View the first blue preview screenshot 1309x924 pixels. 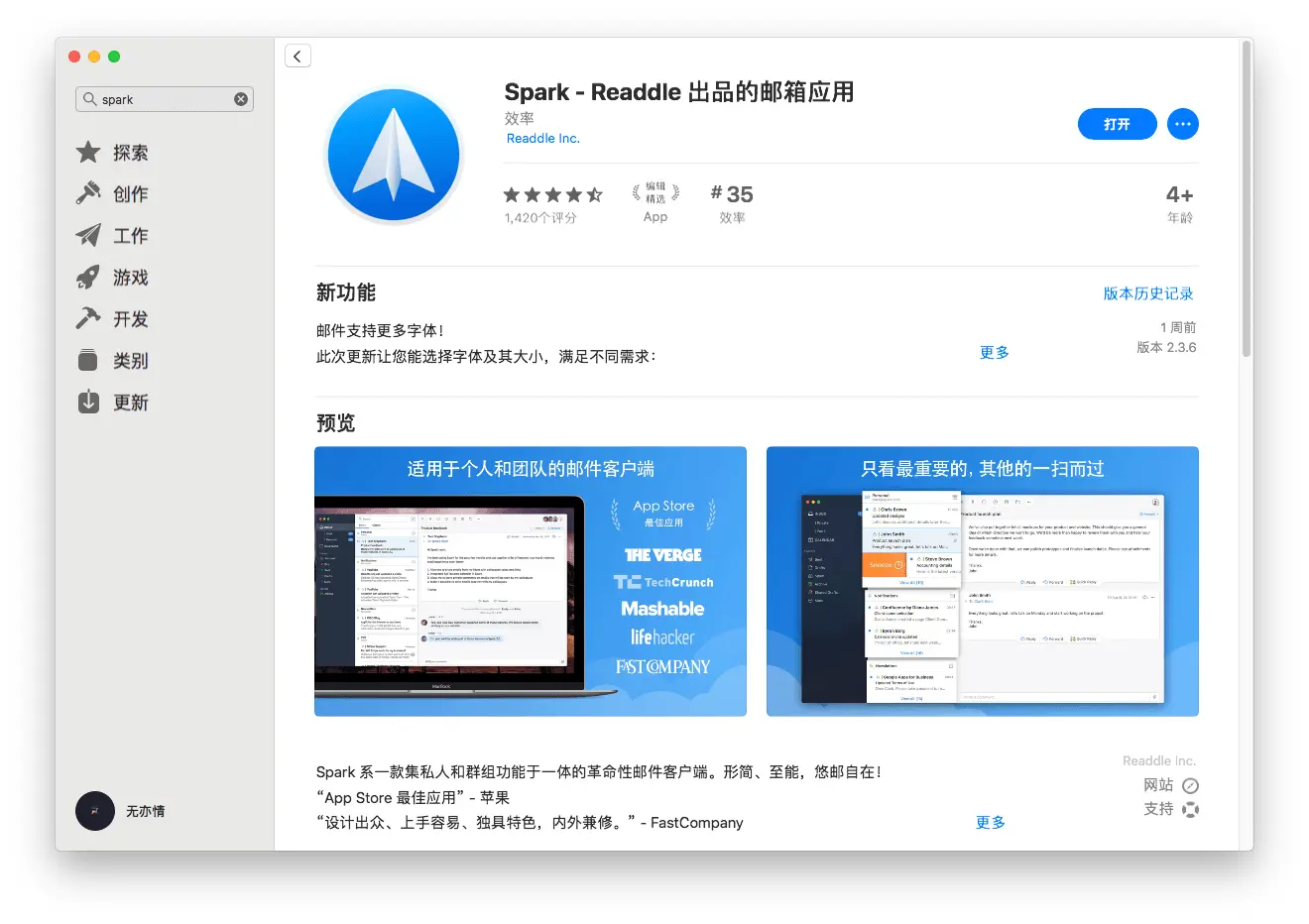[530, 581]
